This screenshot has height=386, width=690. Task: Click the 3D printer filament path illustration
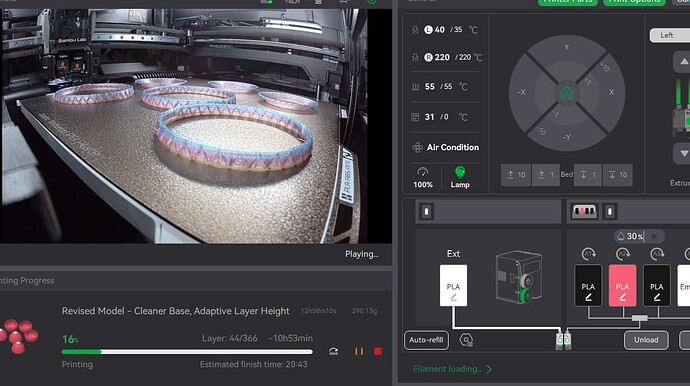pyautogui.click(x=518, y=277)
